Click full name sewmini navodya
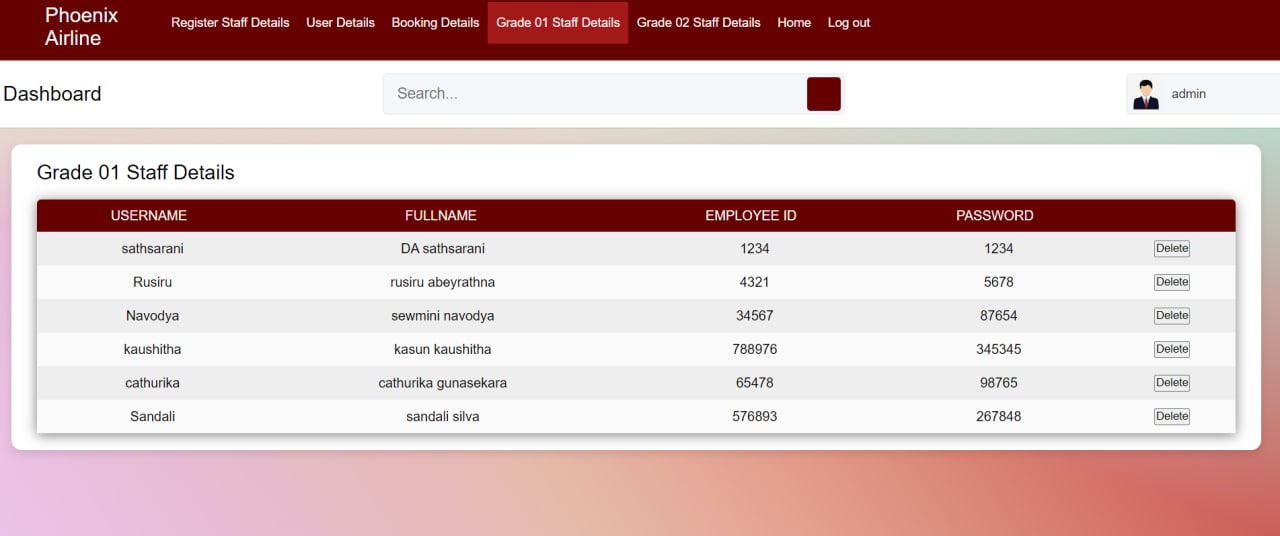1280x536 pixels. (443, 315)
